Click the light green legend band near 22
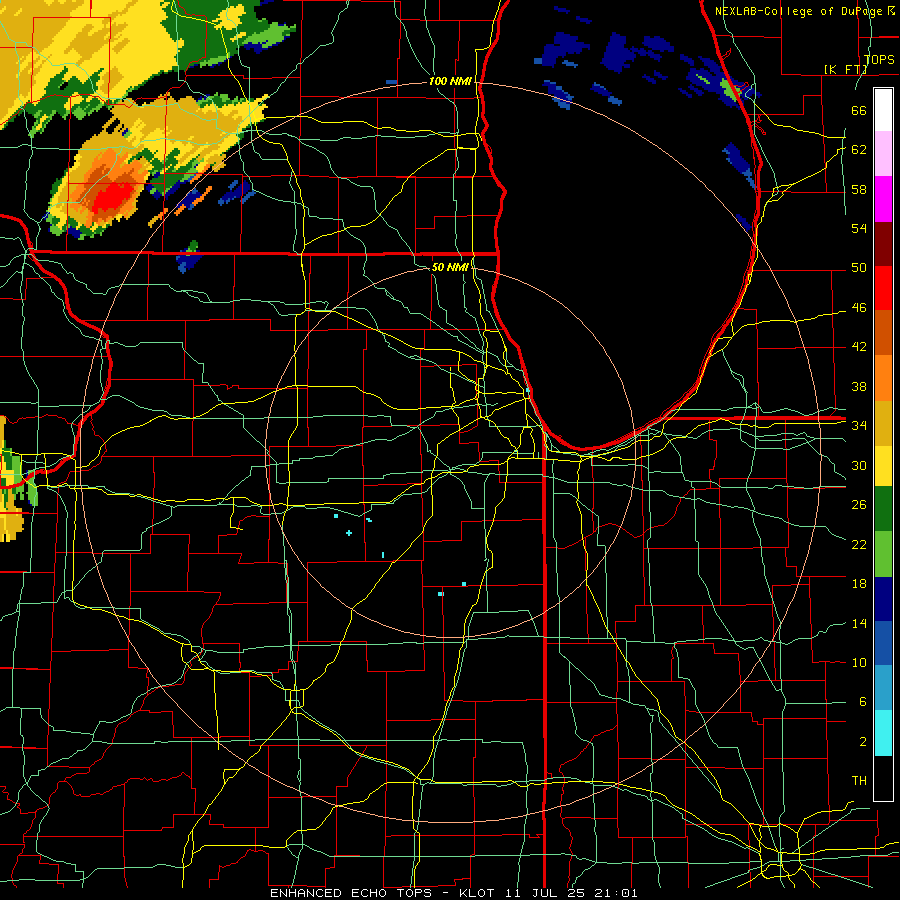The image size is (900, 900). [x=883, y=554]
